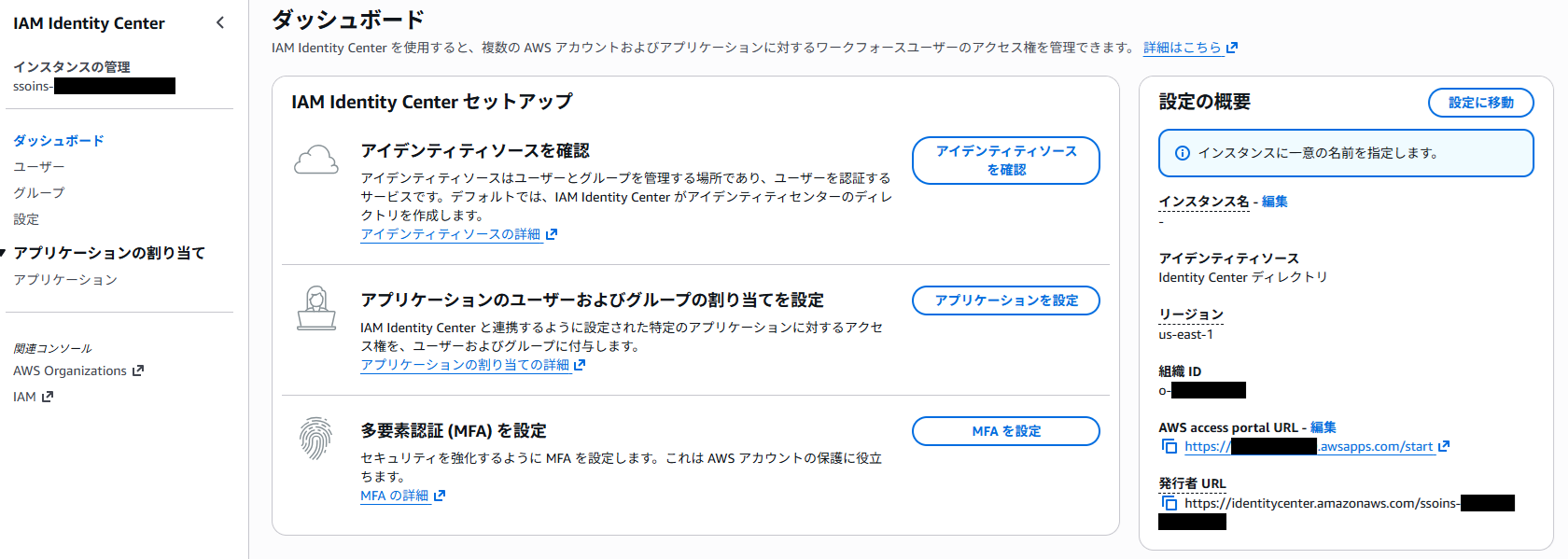Click the 設定に移動 button
The image size is (1568, 559).
click(x=1480, y=103)
